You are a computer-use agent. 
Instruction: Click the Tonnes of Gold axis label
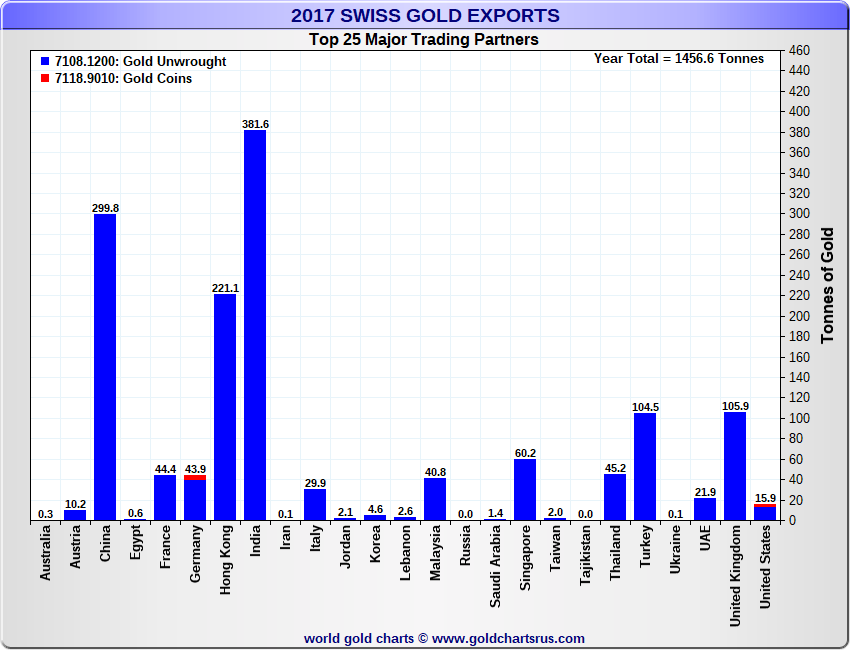tap(827, 285)
